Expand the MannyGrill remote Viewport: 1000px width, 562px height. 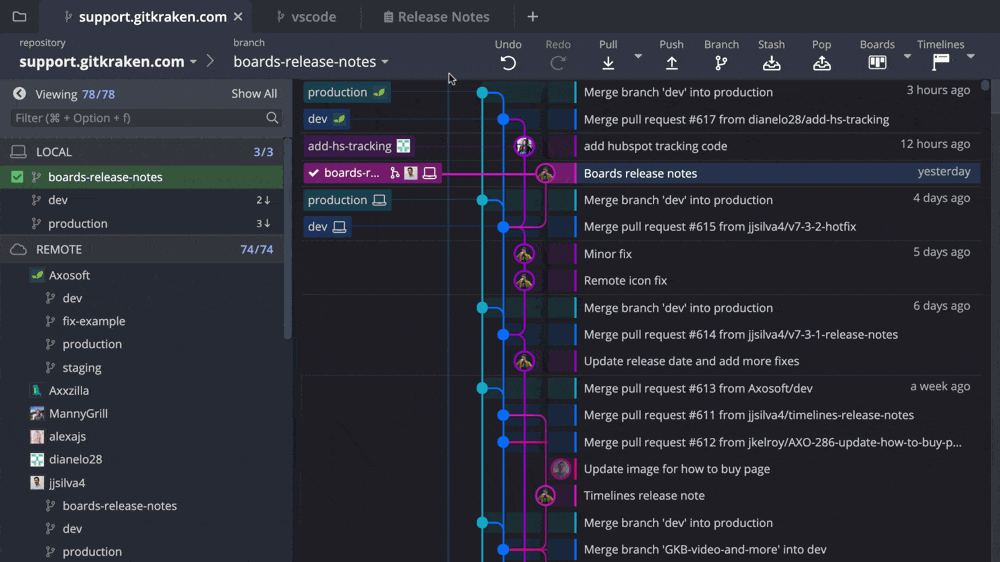coord(78,413)
